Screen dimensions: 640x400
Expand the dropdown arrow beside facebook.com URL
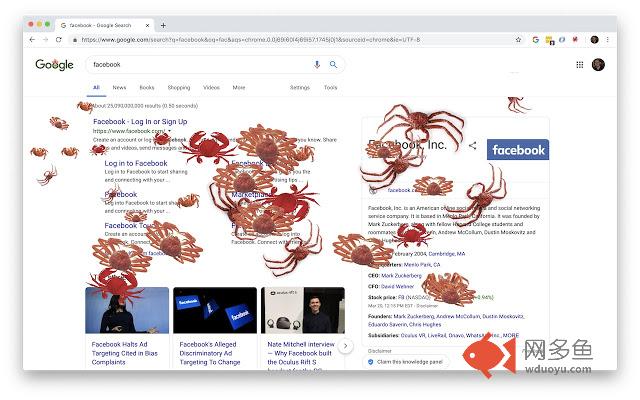click(x=169, y=131)
